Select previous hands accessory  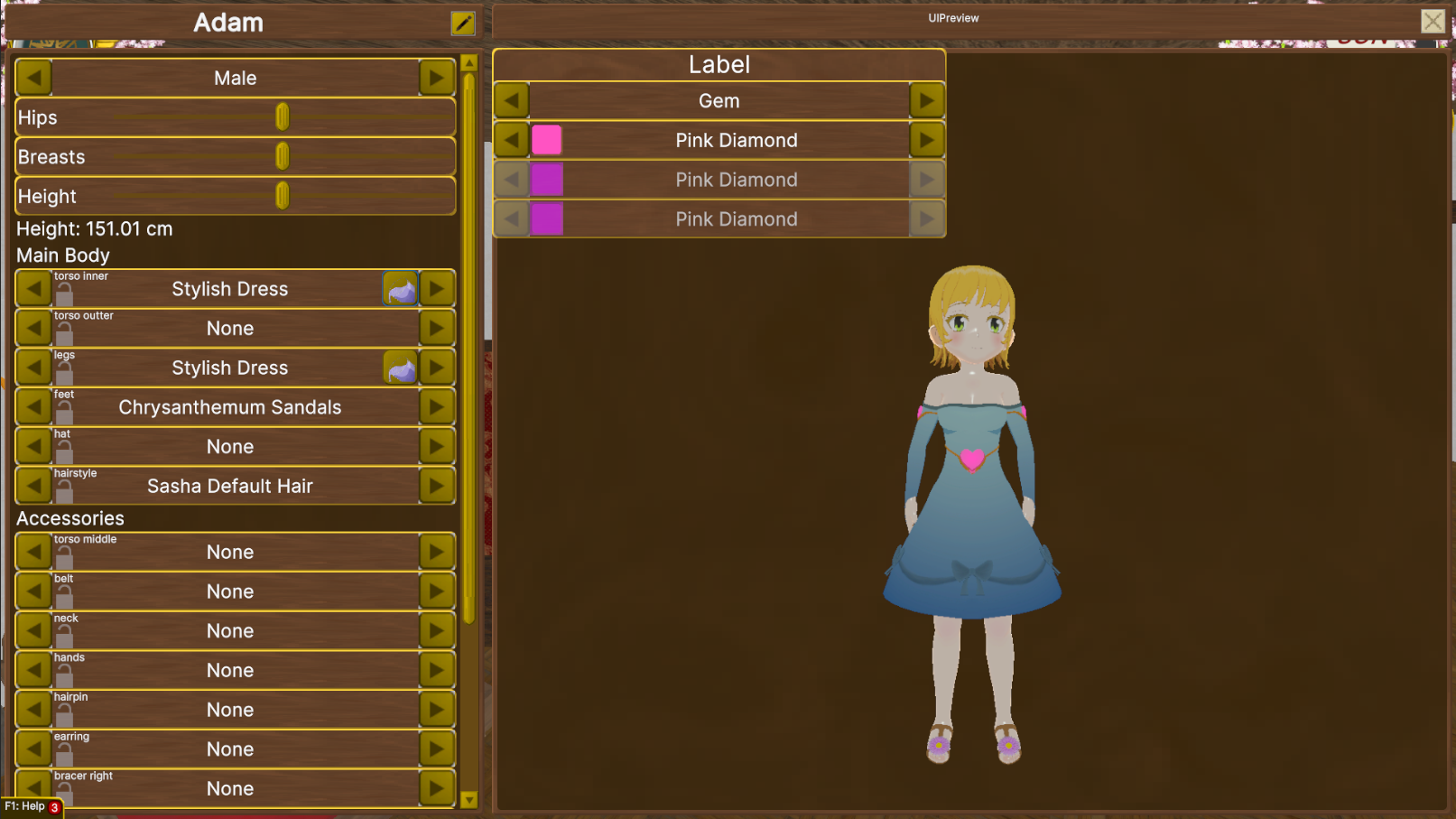(x=33, y=670)
